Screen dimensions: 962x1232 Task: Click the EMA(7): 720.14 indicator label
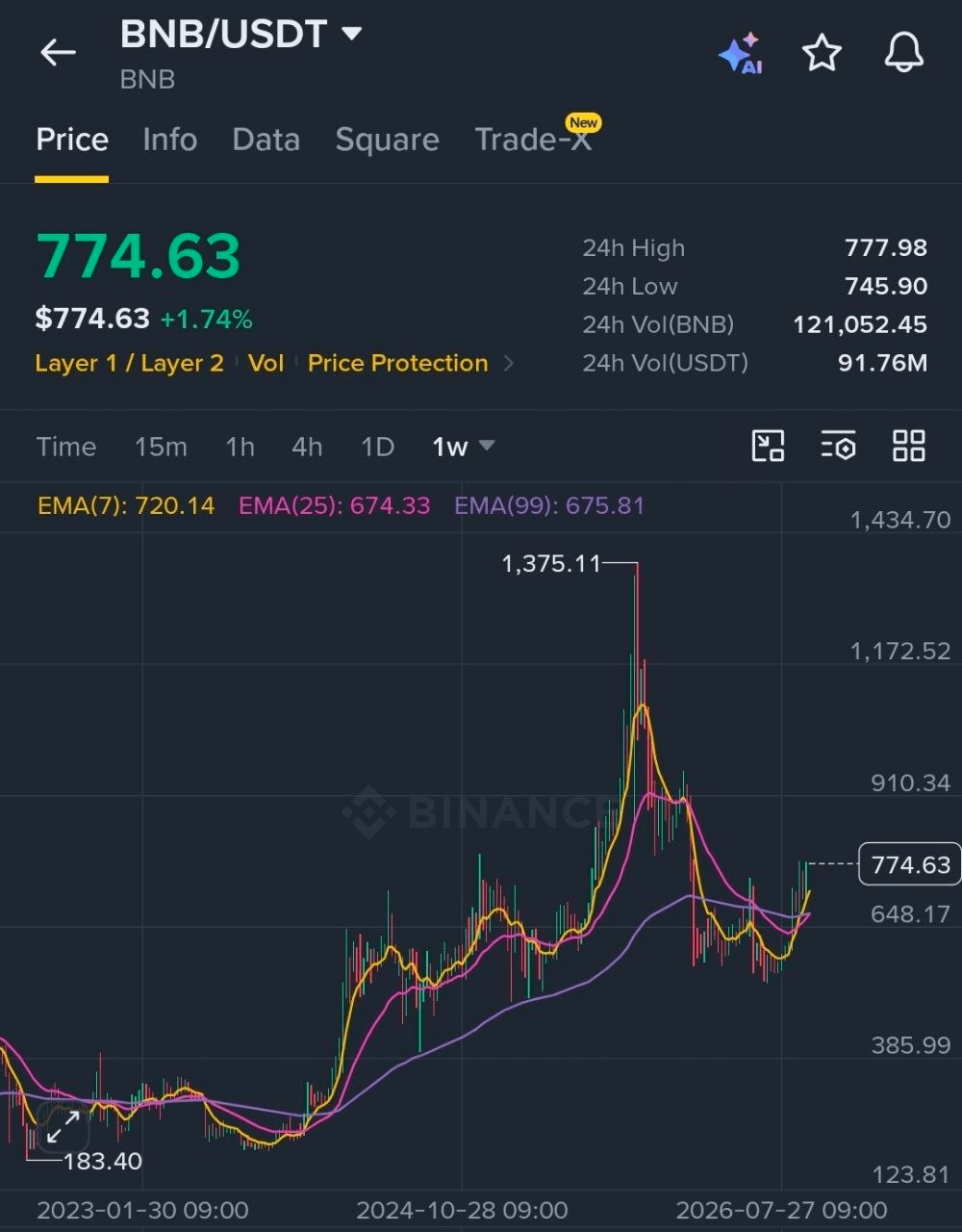coord(126,505)
